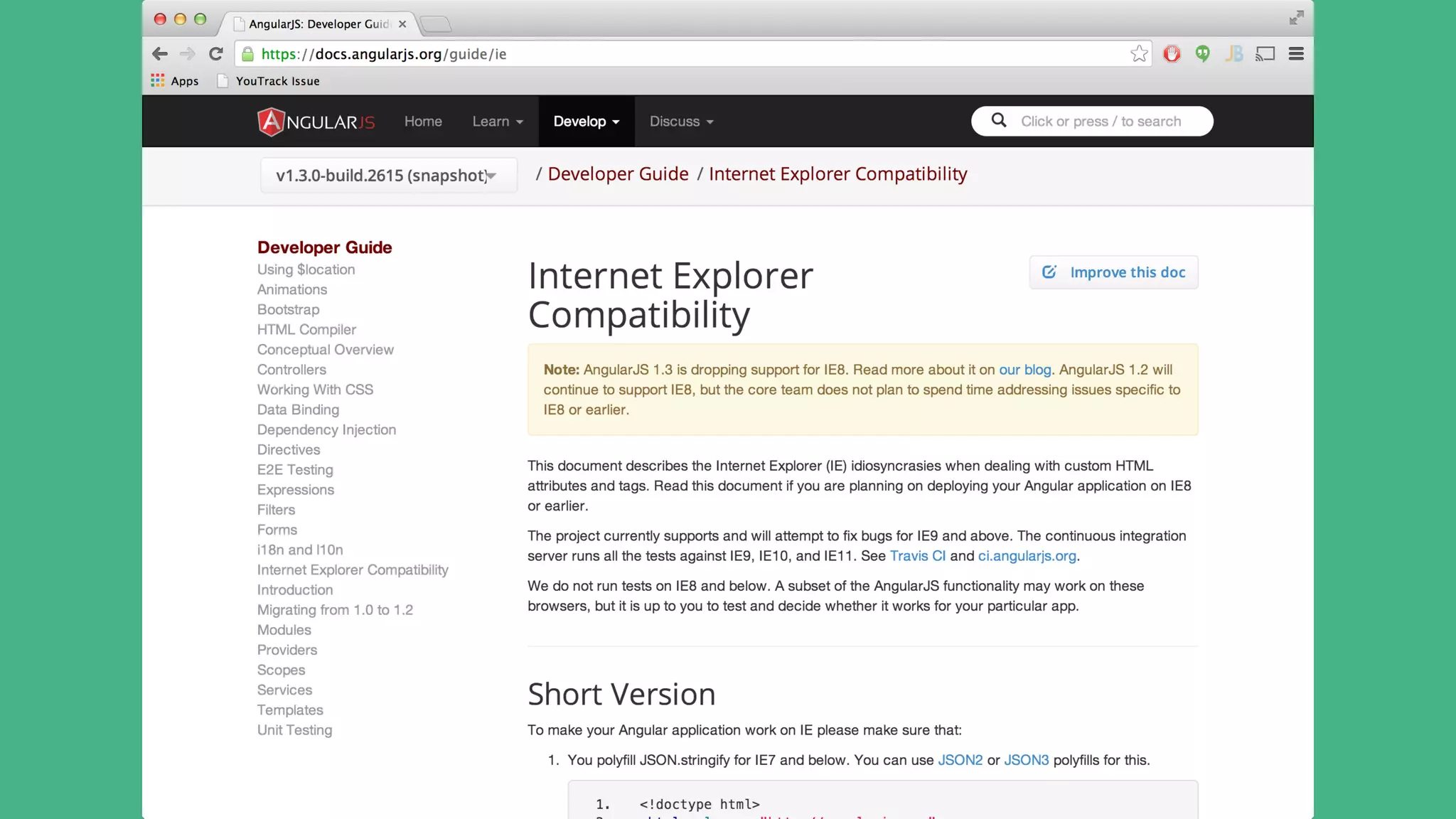Expand the Develop dropdown menu
The image size is (1456, 819).
[586, 122]
